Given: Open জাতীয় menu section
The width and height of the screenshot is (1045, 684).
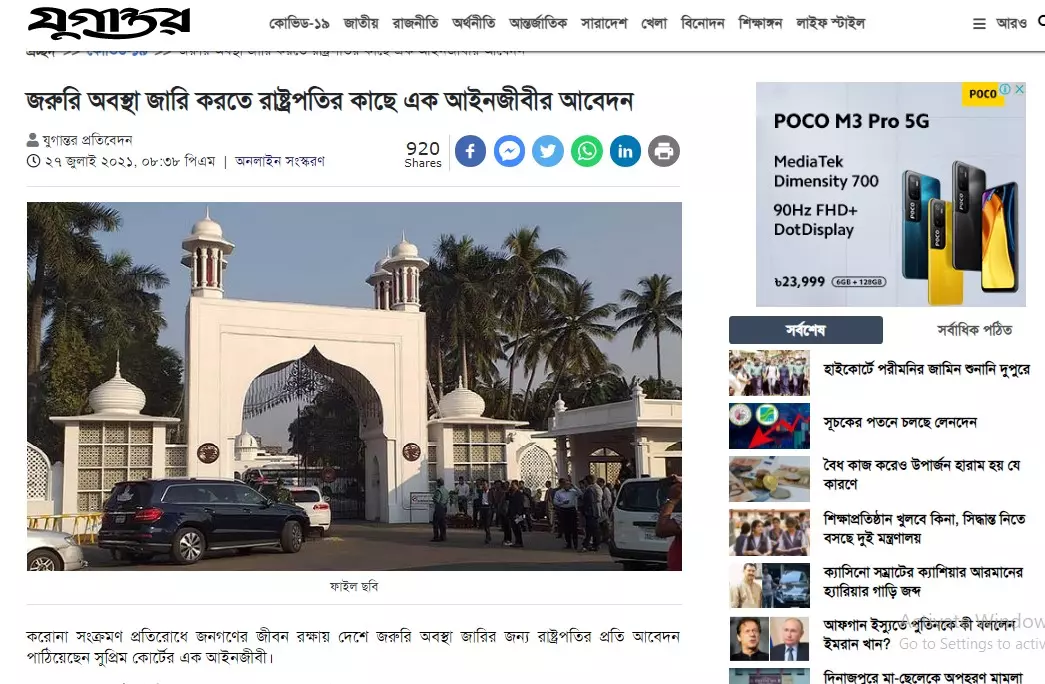Looking at the screenshot, I should point(361,23).
